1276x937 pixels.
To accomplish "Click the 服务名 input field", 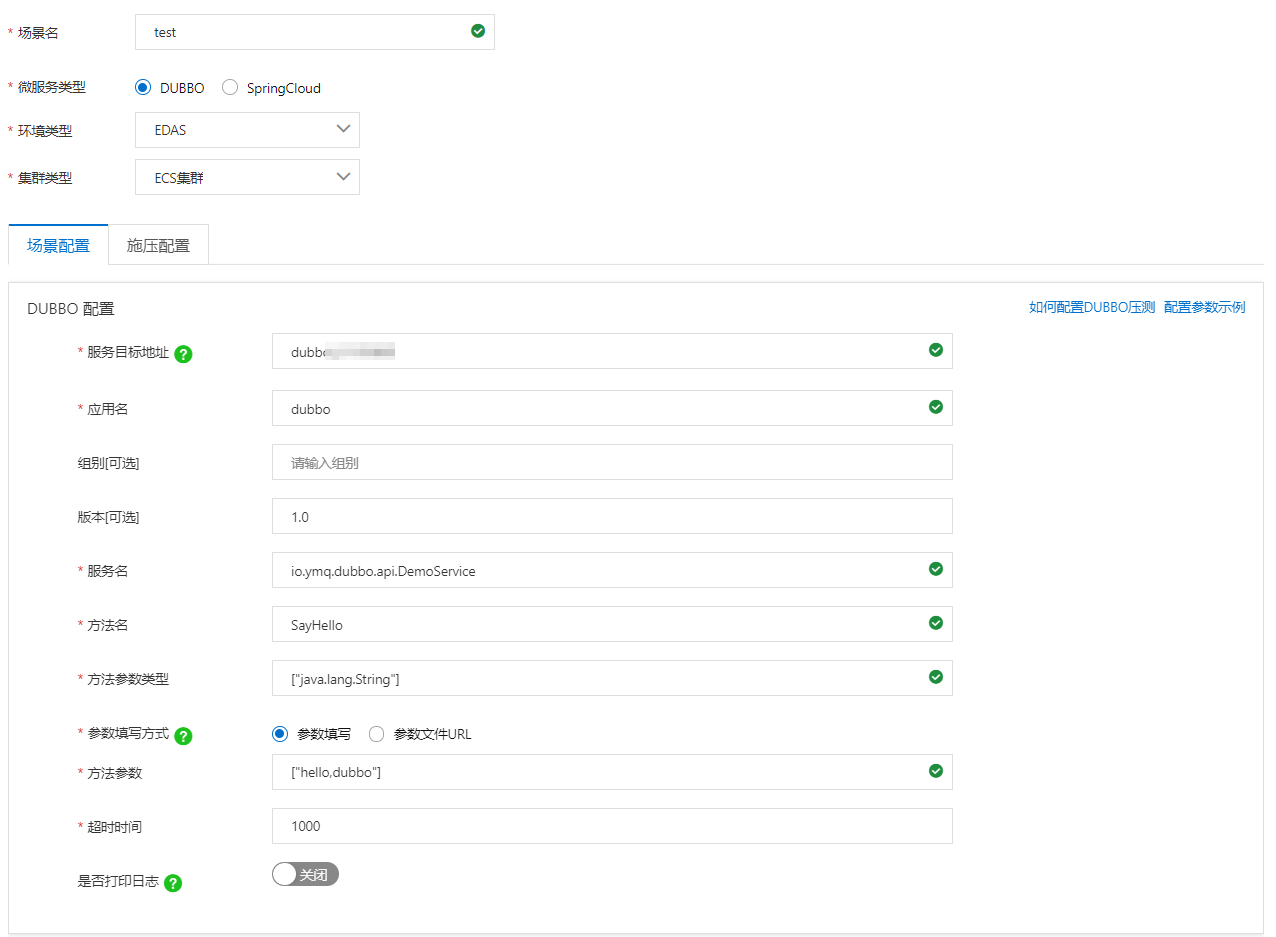I will pos(612,570).
